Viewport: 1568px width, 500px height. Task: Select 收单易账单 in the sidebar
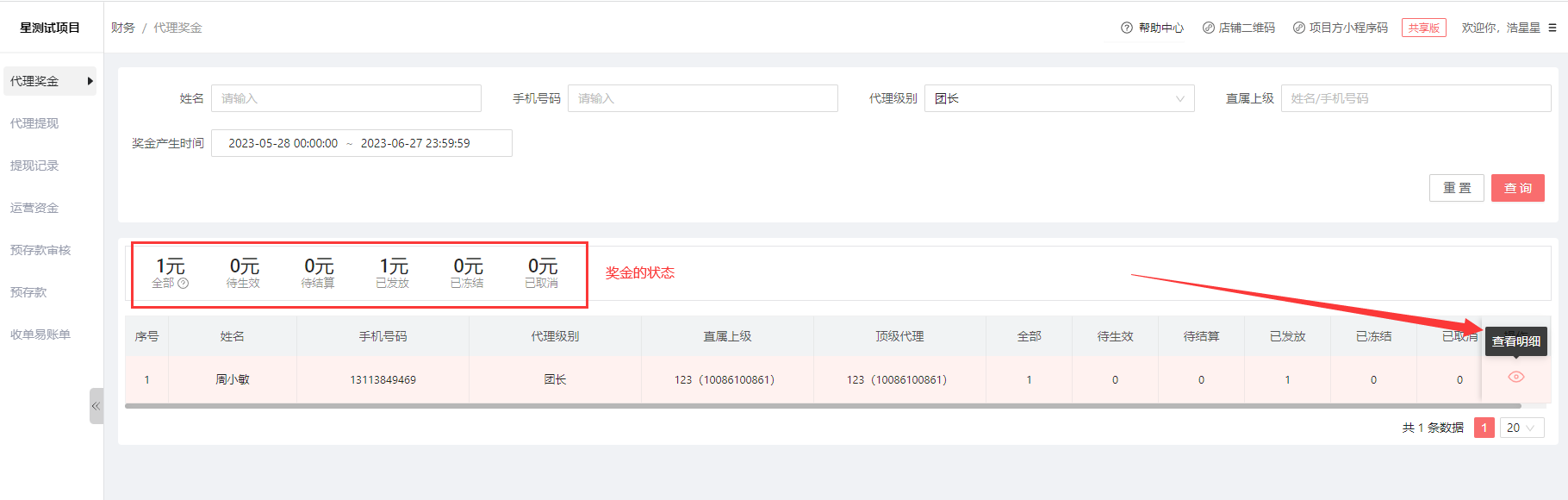click(x=40, y=334)
